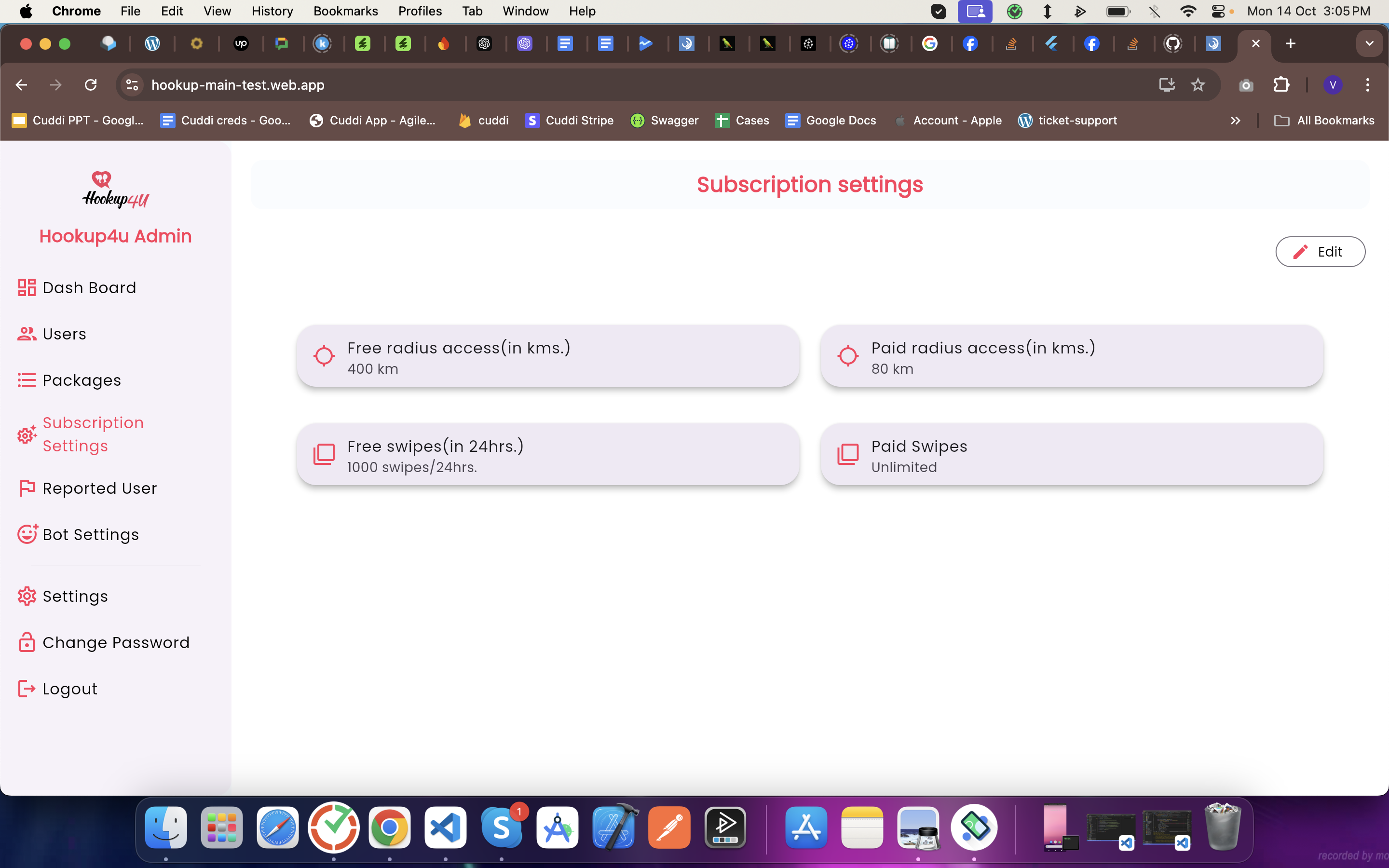The image size is (1389, 868).
Task: Open site info icon in address bar
Action: pyautogui.click(x=132, y=85)
